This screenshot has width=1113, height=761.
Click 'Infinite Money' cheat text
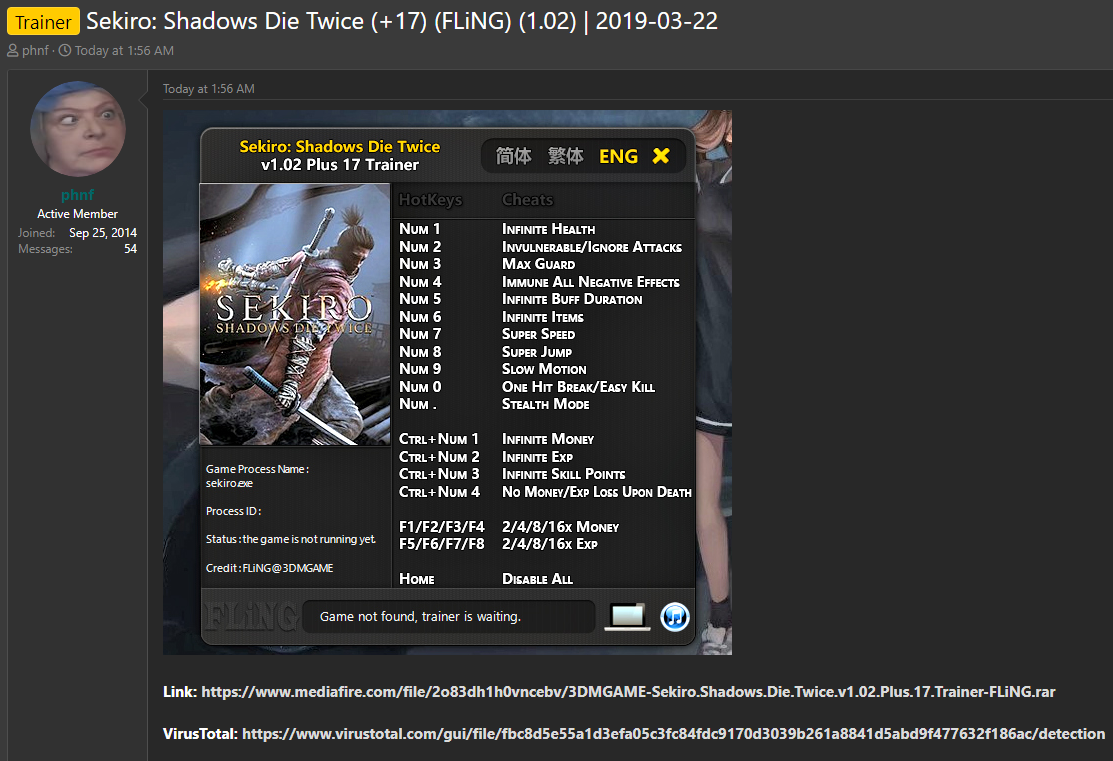pos(548,439)
